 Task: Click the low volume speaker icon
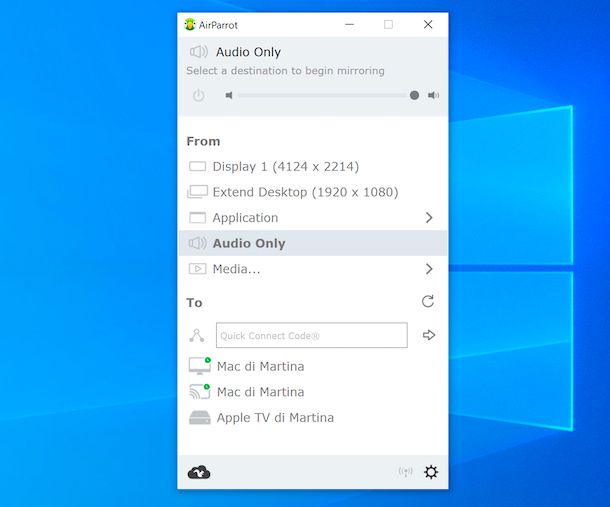point(229,95)
